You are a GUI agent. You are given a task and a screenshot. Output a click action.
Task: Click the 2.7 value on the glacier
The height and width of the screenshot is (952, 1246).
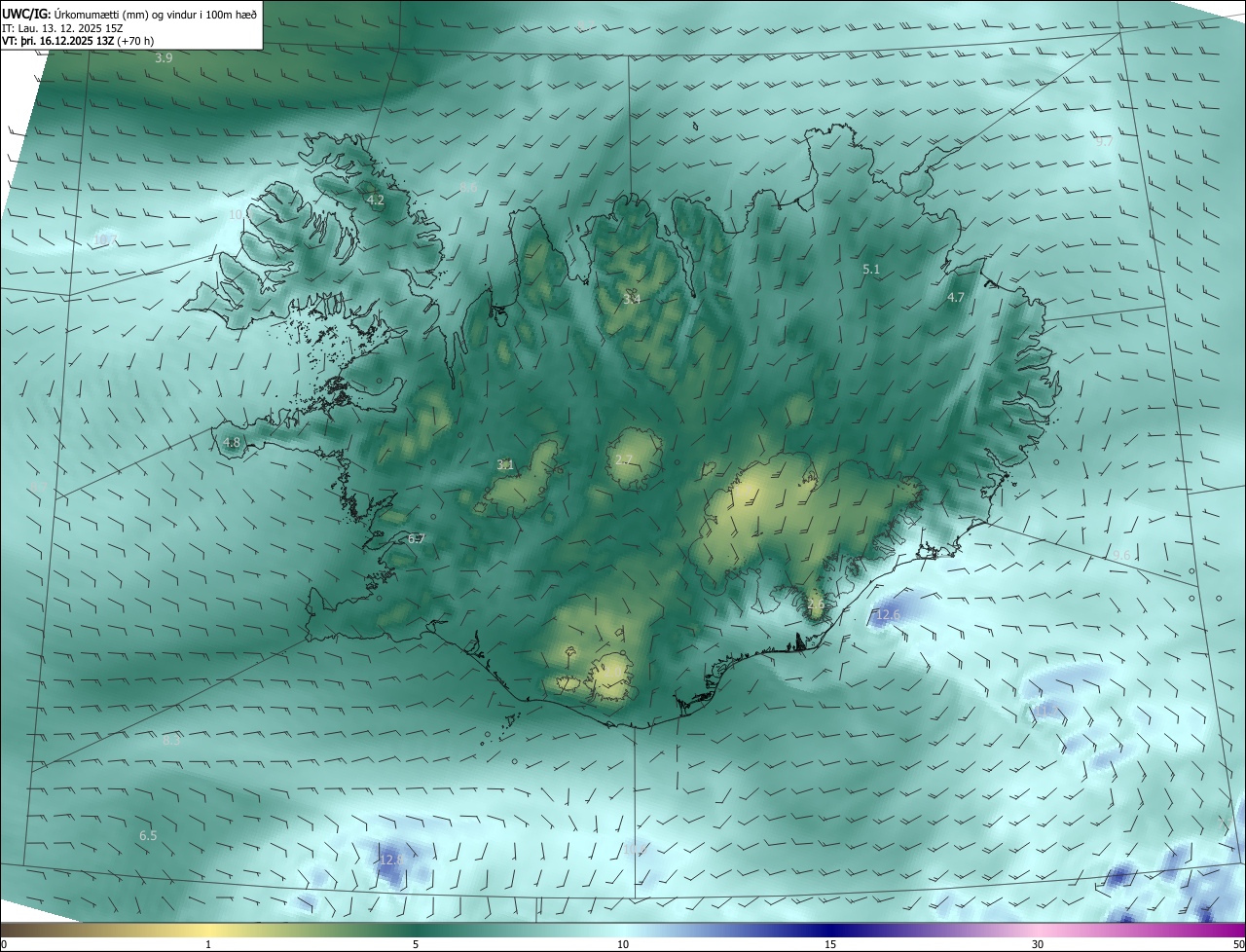pos(624,460)
